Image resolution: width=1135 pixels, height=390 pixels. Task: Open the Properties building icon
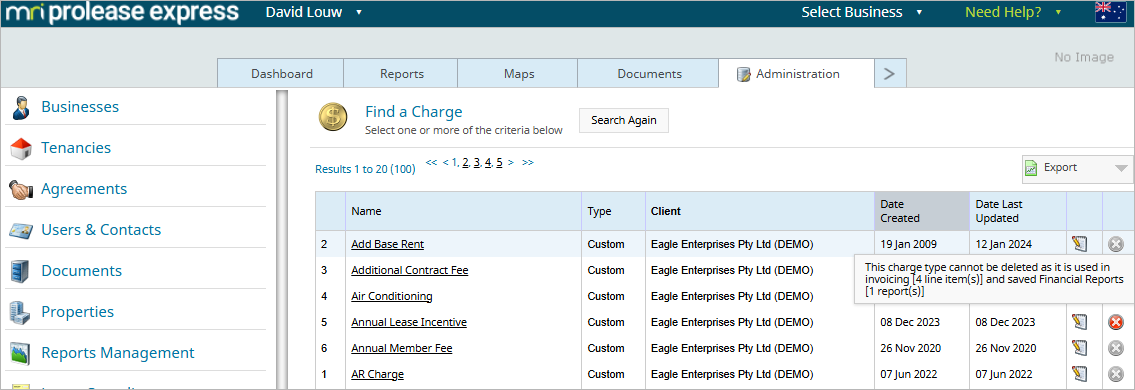20,313
